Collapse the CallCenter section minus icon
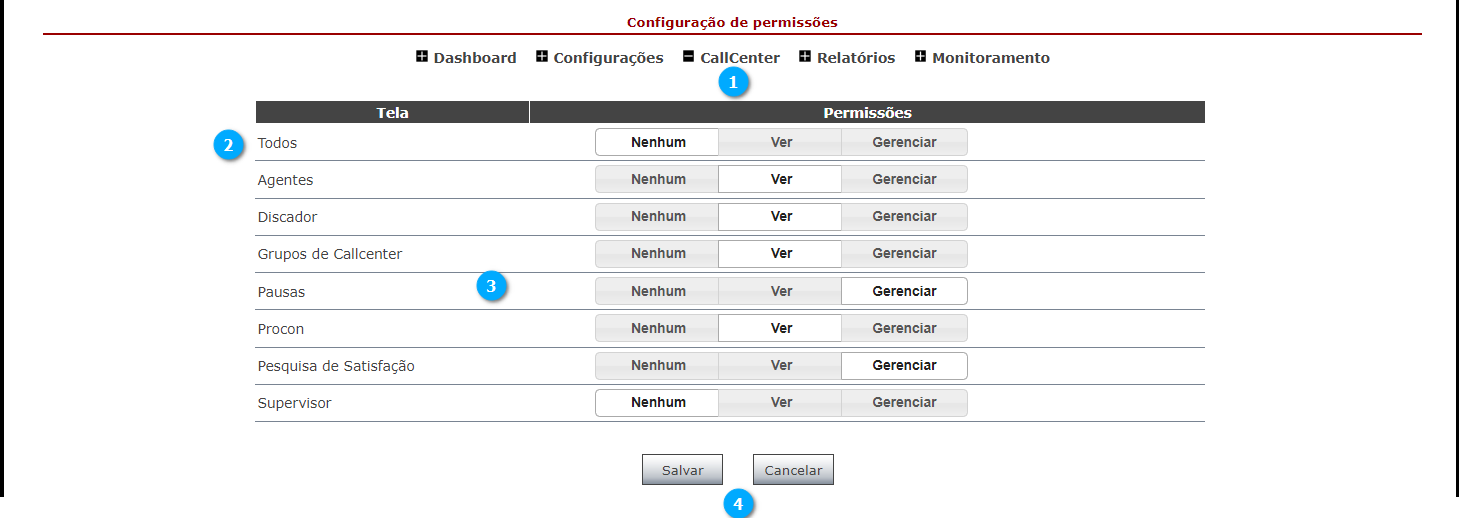 click(x=689, y=57)
